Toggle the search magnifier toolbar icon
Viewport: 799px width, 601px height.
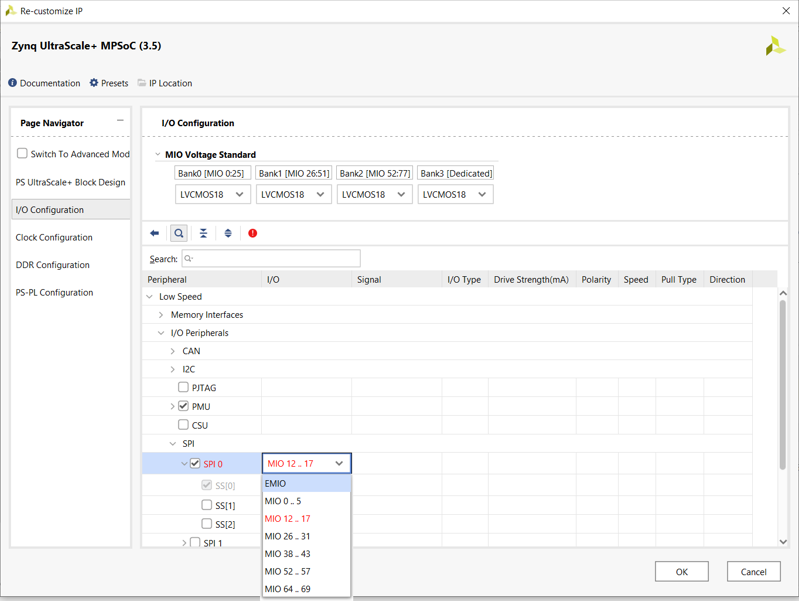point(179,233)
